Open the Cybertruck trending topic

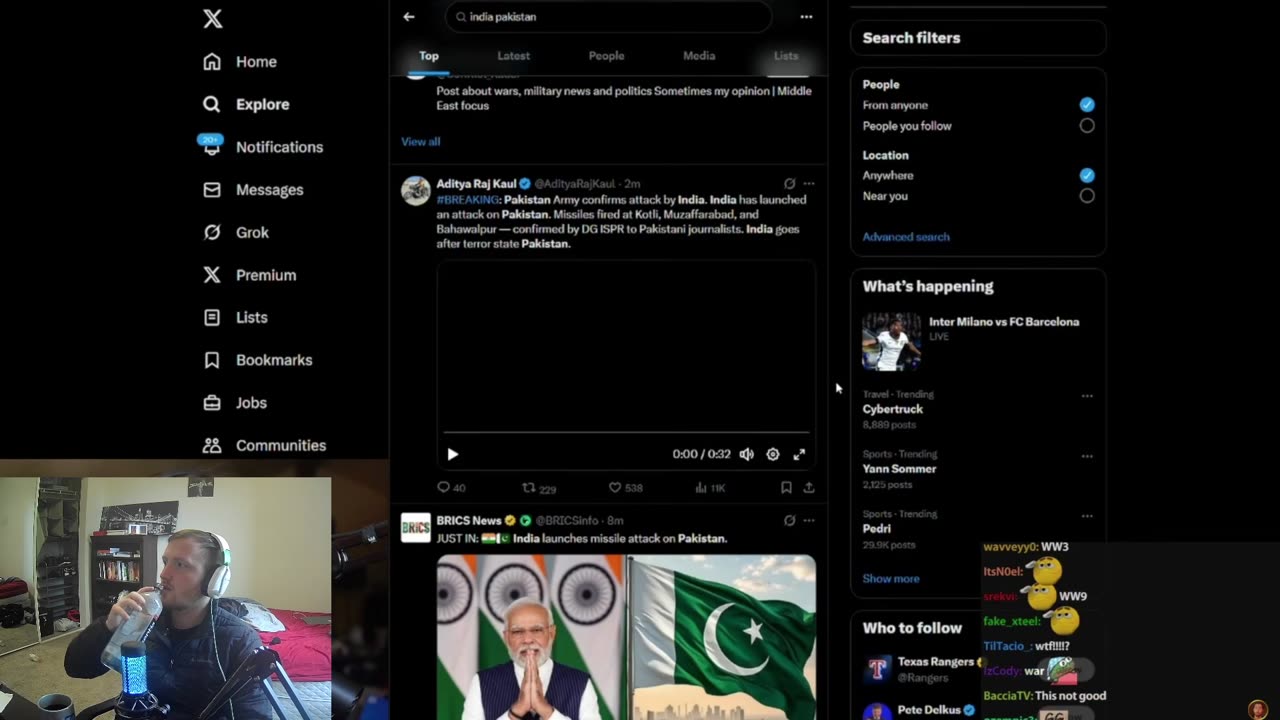click(x=893, y=409)
